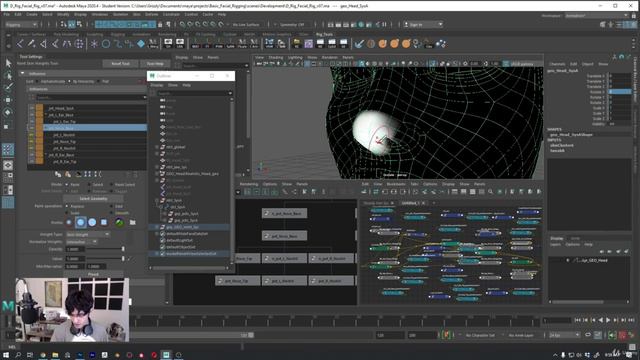
Task: Play the animation backwards
Action: (x=600, y=320)
